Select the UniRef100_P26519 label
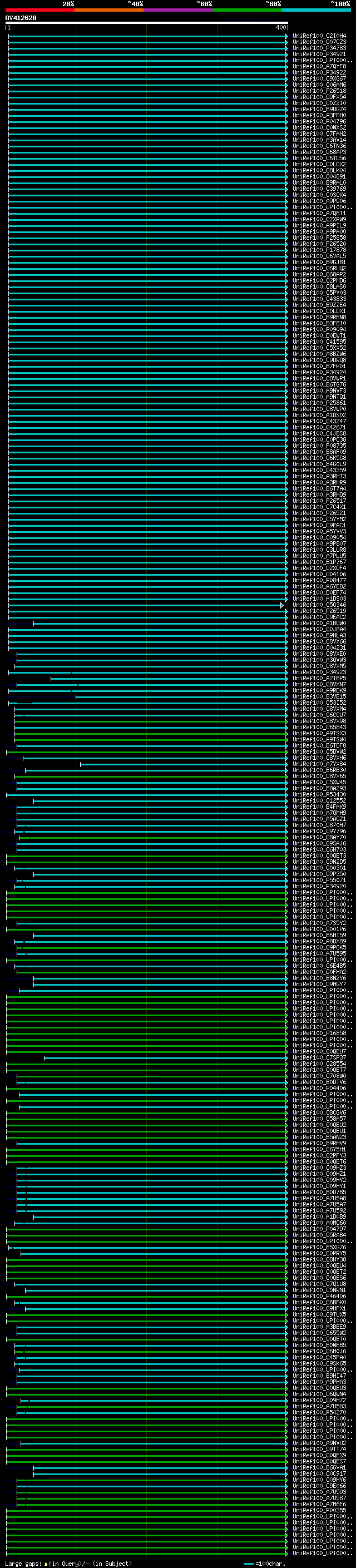This screenshot has height=1568, width=356. click(x=319, y=611)
